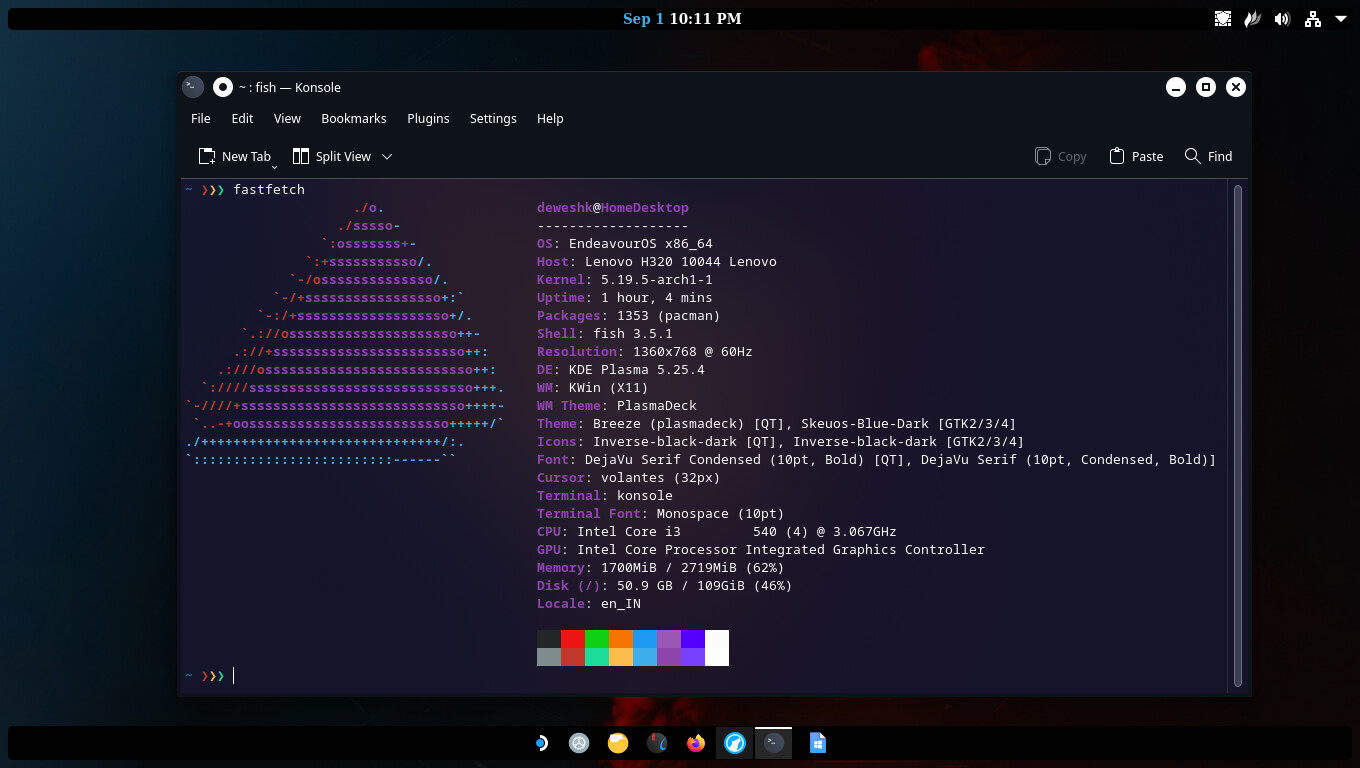Click the 'Terminal Font: Monospace (10pt)' line

661,513
